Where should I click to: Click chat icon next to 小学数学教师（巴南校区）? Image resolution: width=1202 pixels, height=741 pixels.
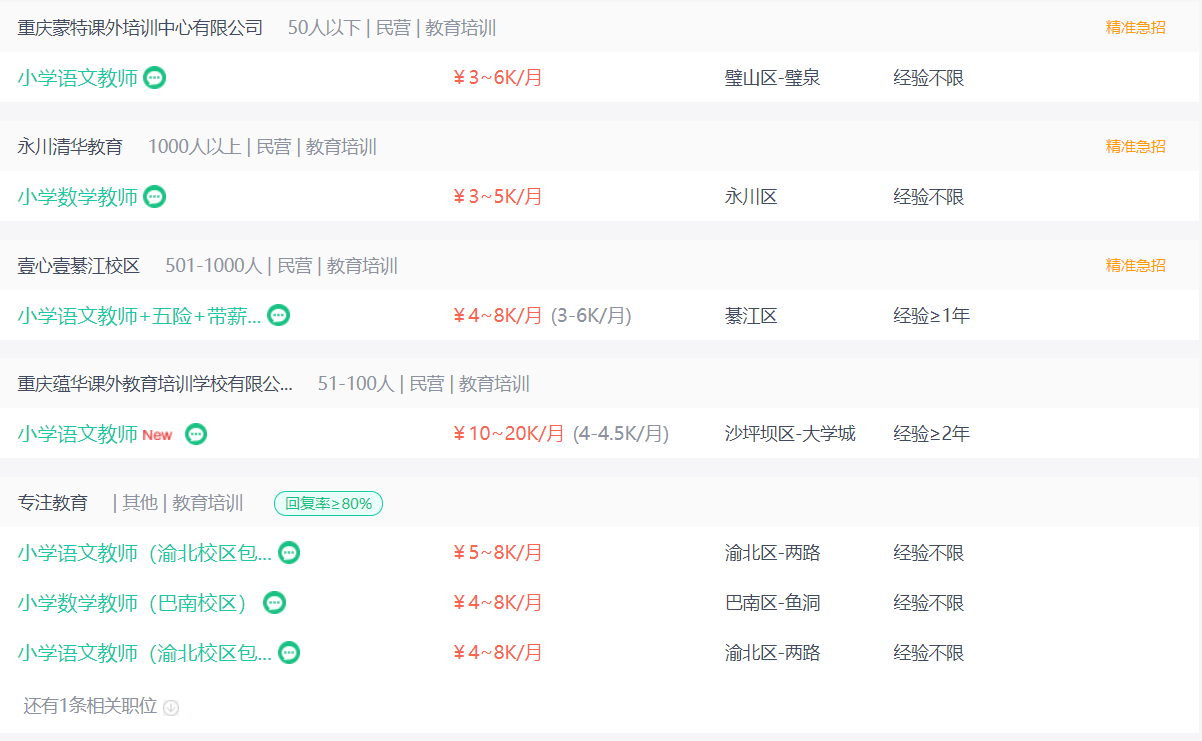click(x=274, y=603)
